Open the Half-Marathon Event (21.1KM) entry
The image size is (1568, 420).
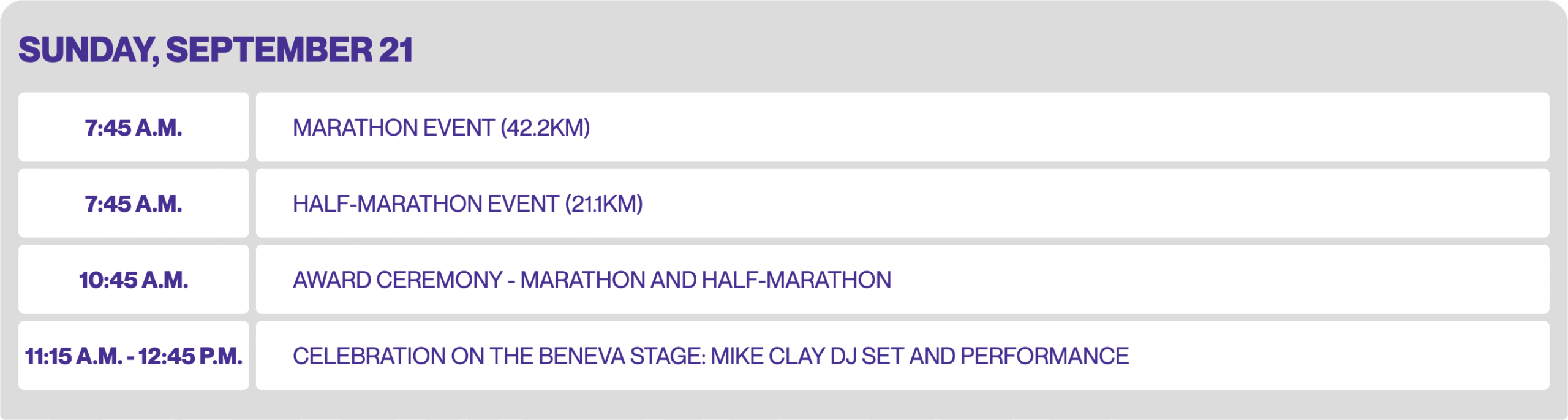tap(467, 204)
